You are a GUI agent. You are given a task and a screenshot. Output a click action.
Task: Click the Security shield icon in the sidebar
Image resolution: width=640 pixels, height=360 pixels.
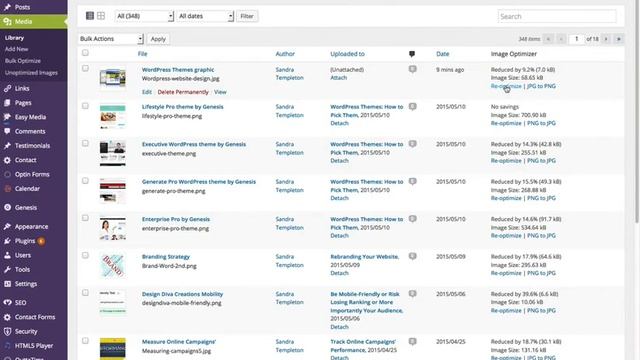pos(7,331)
